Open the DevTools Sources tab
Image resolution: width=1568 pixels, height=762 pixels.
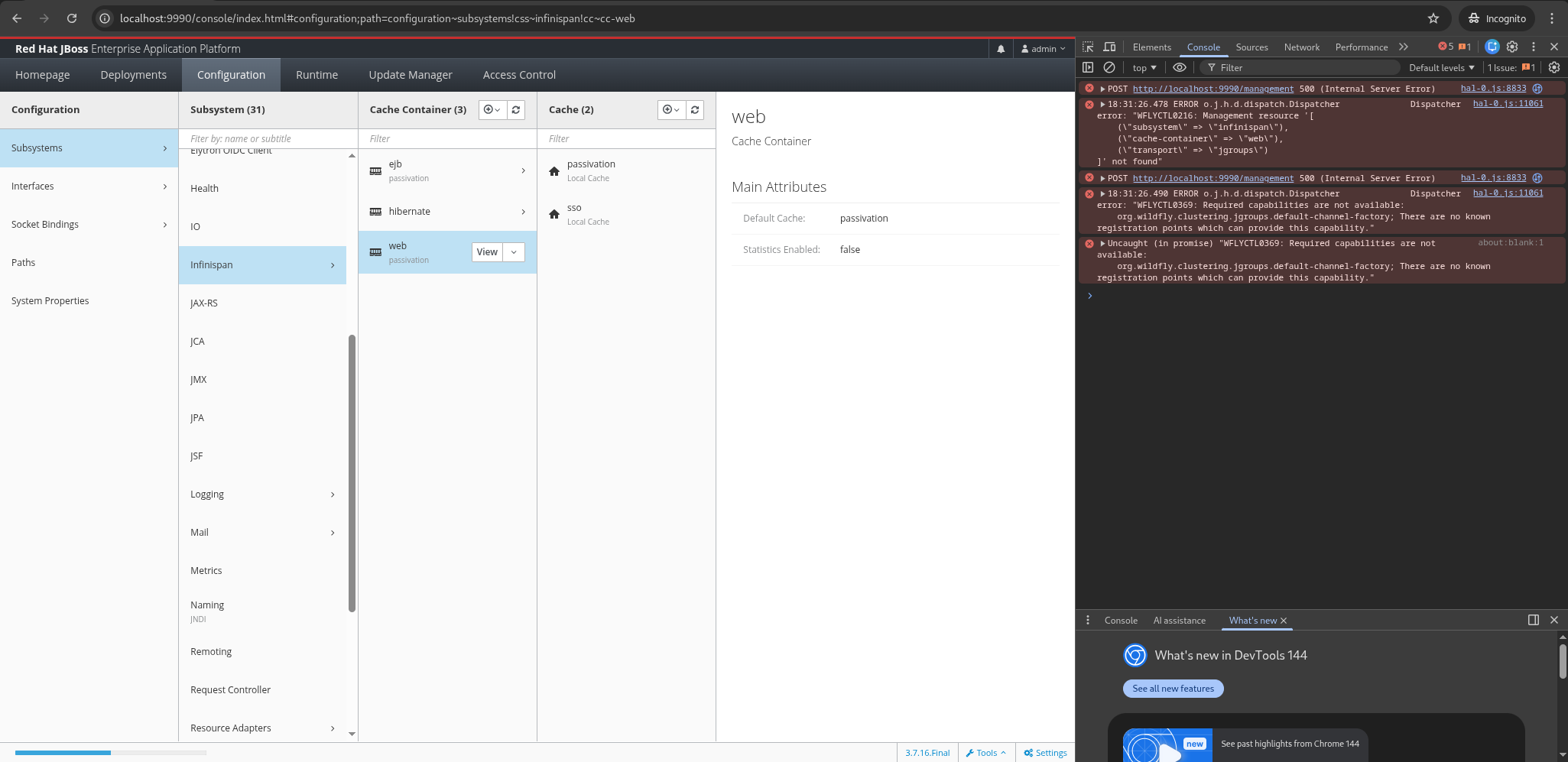(x=1252, y=47)
